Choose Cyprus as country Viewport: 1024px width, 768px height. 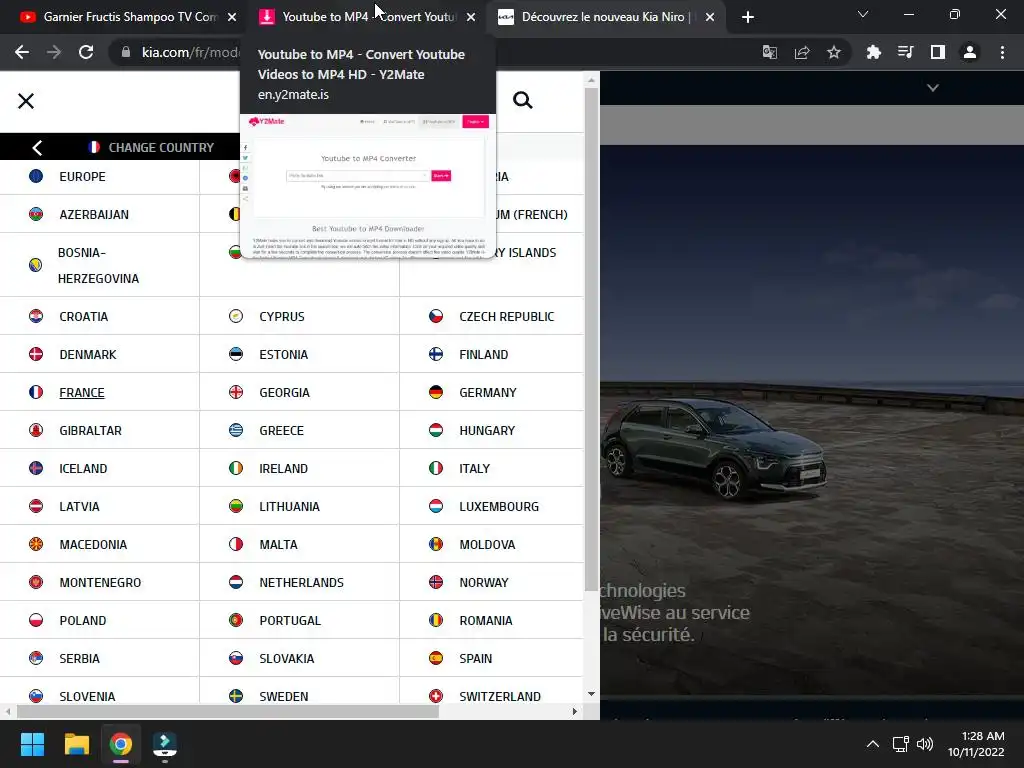click(x=281, y=316)
